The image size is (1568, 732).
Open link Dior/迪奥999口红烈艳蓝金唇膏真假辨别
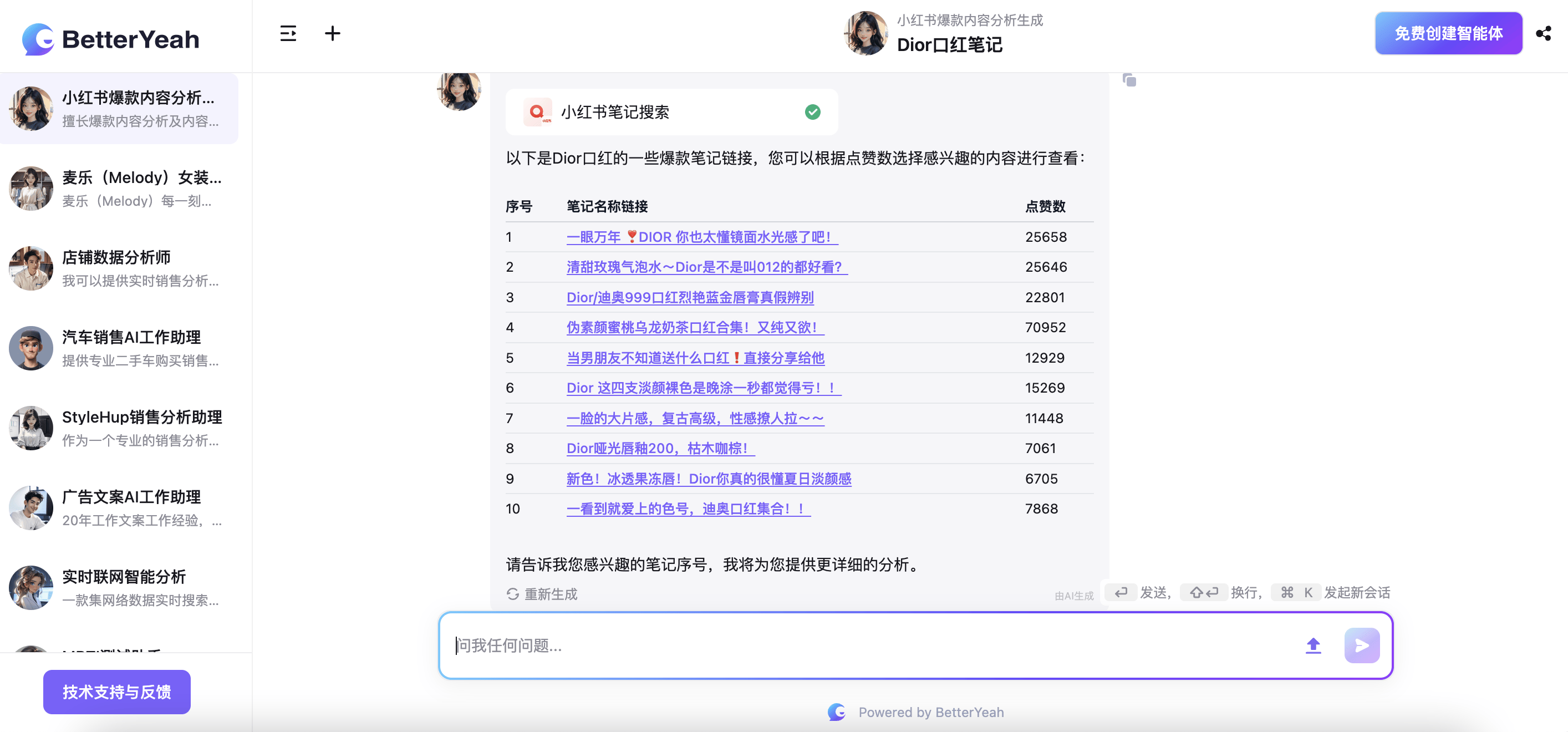tap(690, 297)
